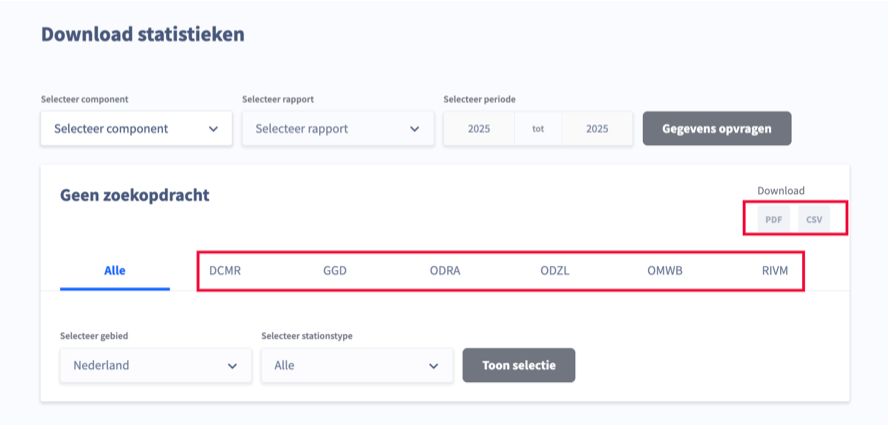Click the Toon selectie button
Viewport: 889px width, 425px height.
(518, 365)
